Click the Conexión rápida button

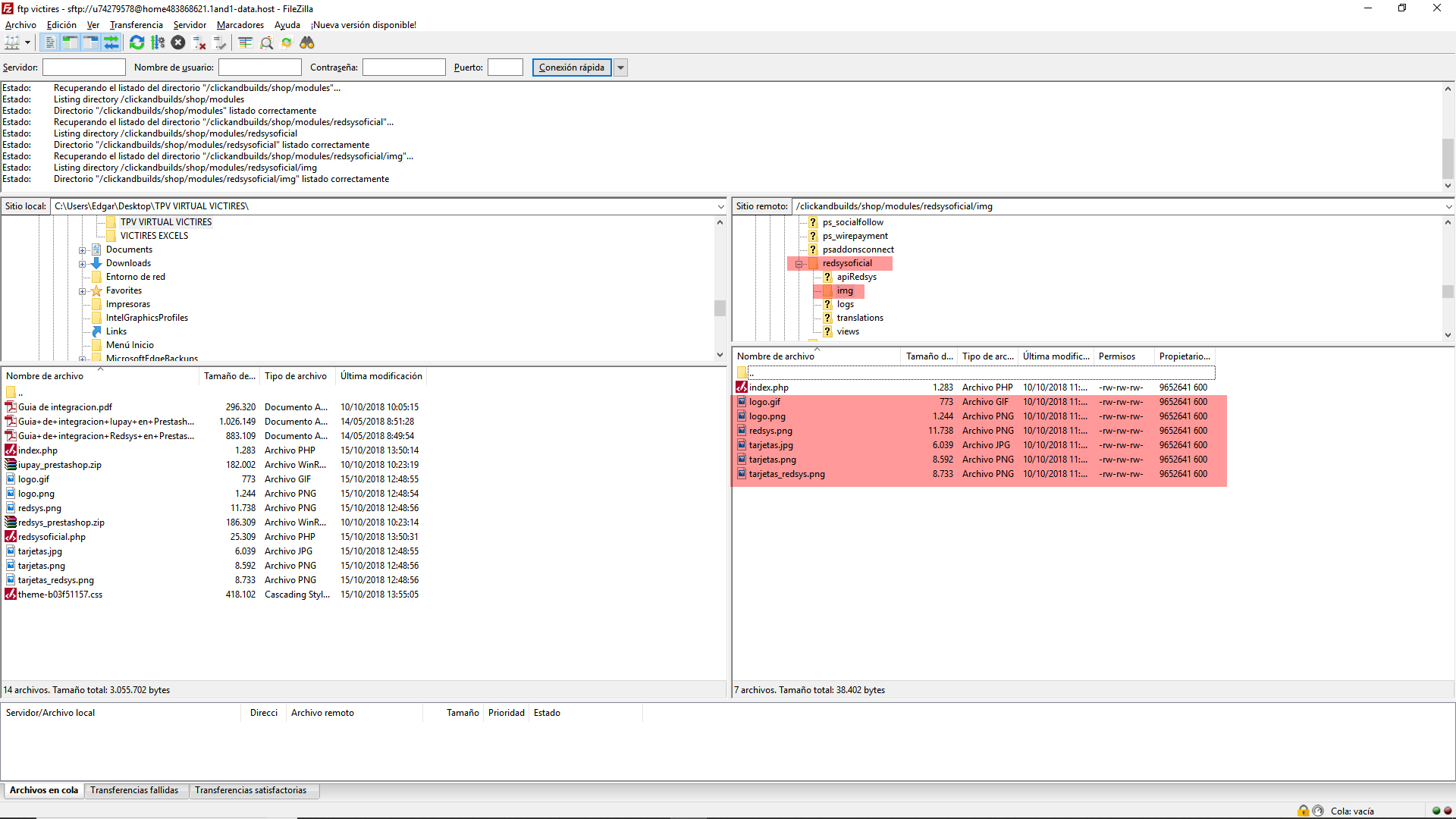(571, 67)
